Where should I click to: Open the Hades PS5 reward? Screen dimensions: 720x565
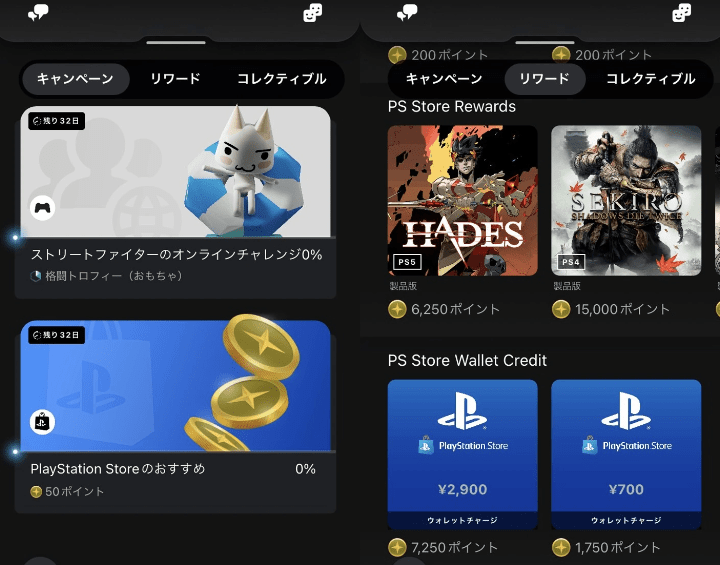pyautogui.click(x=462, y=201)
